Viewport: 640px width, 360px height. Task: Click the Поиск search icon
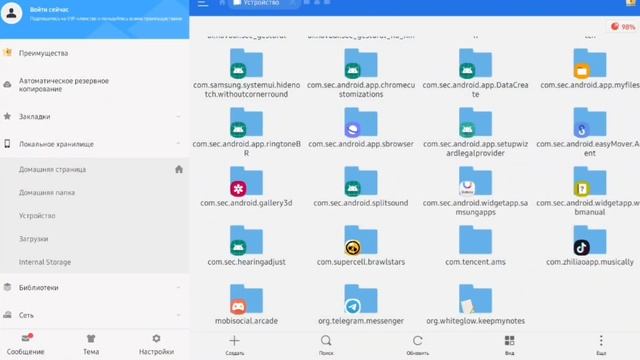coord(326,341)
